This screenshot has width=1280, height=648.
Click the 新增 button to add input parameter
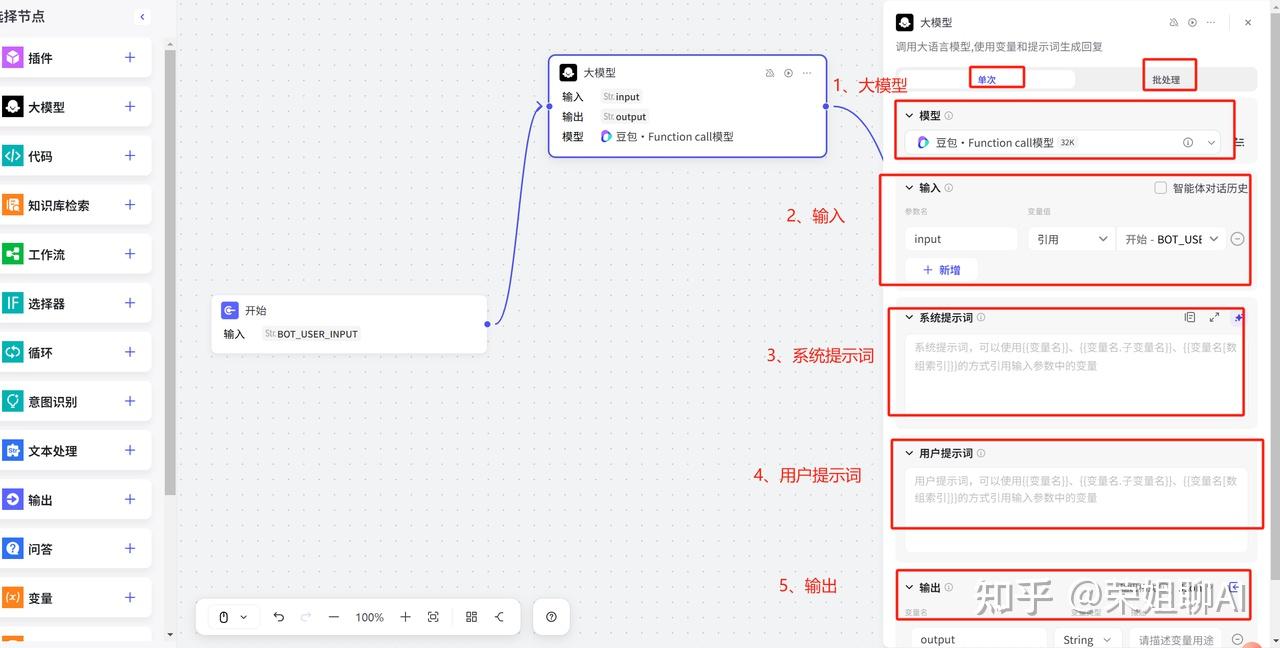(941, 269)
